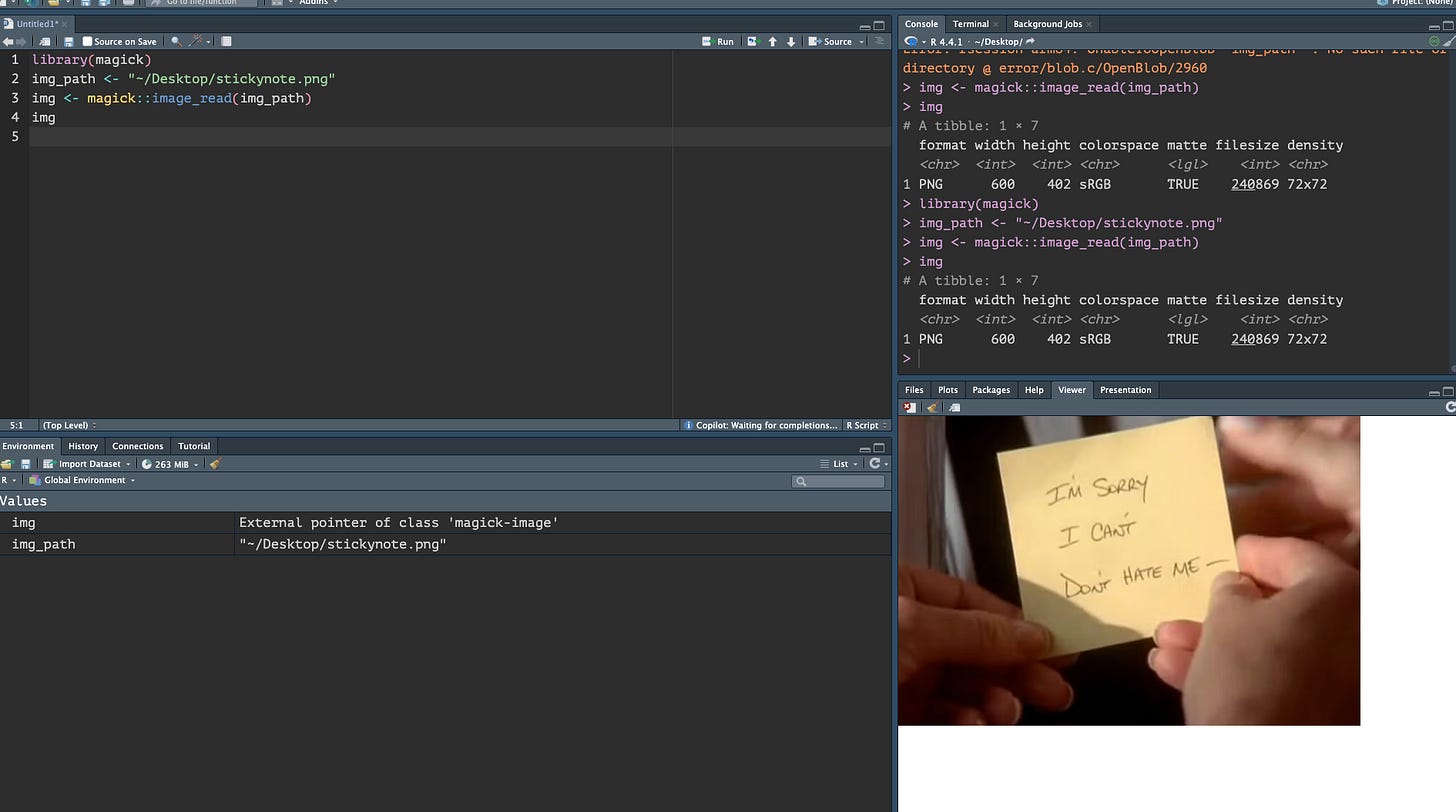The height and width of the screenshot is (812, 1456).
Task: Open the Source button dropdown arrow
Action: tap(861, 42)
